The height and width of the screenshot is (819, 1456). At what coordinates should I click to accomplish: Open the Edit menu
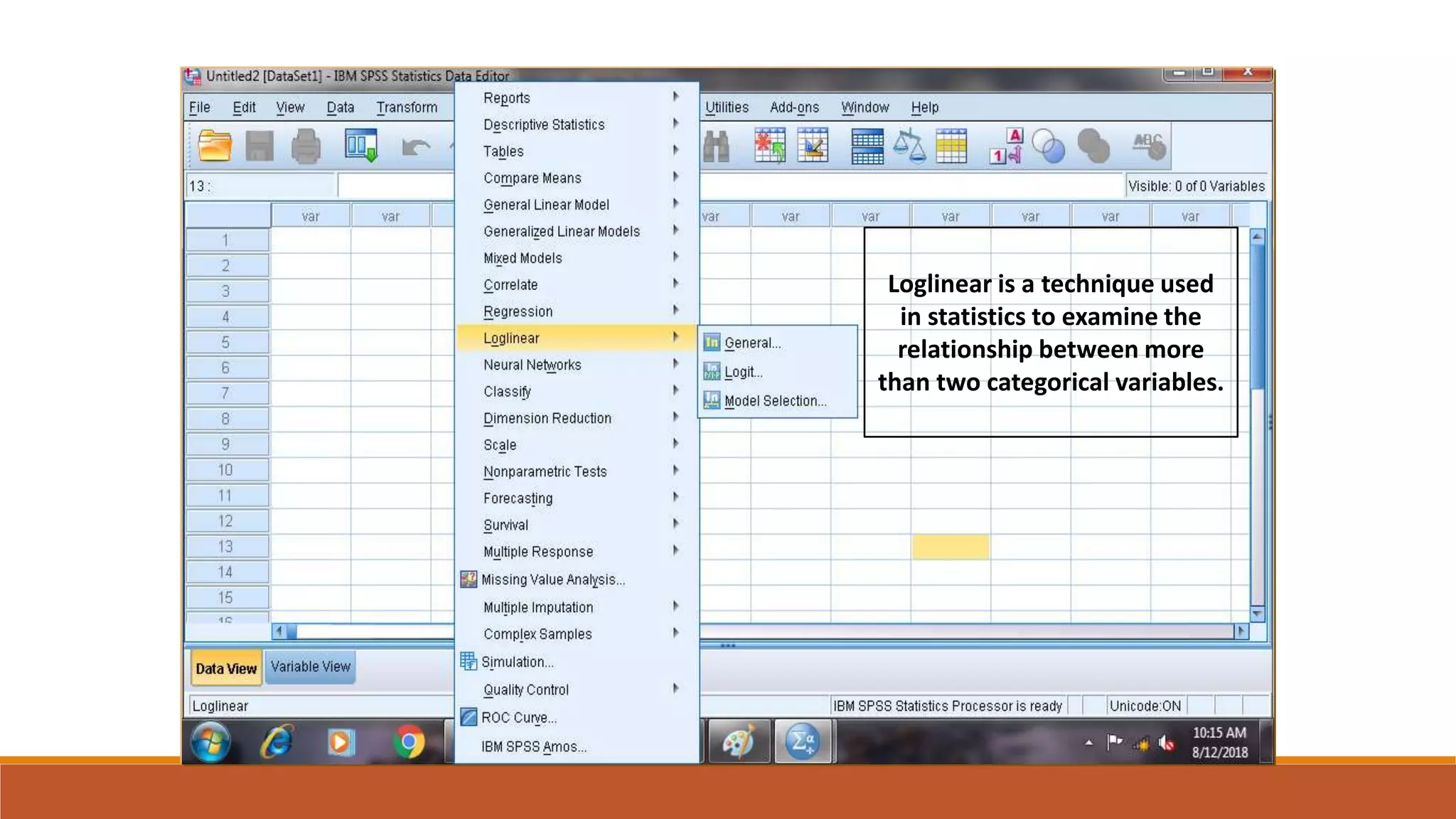click(244, 107)
